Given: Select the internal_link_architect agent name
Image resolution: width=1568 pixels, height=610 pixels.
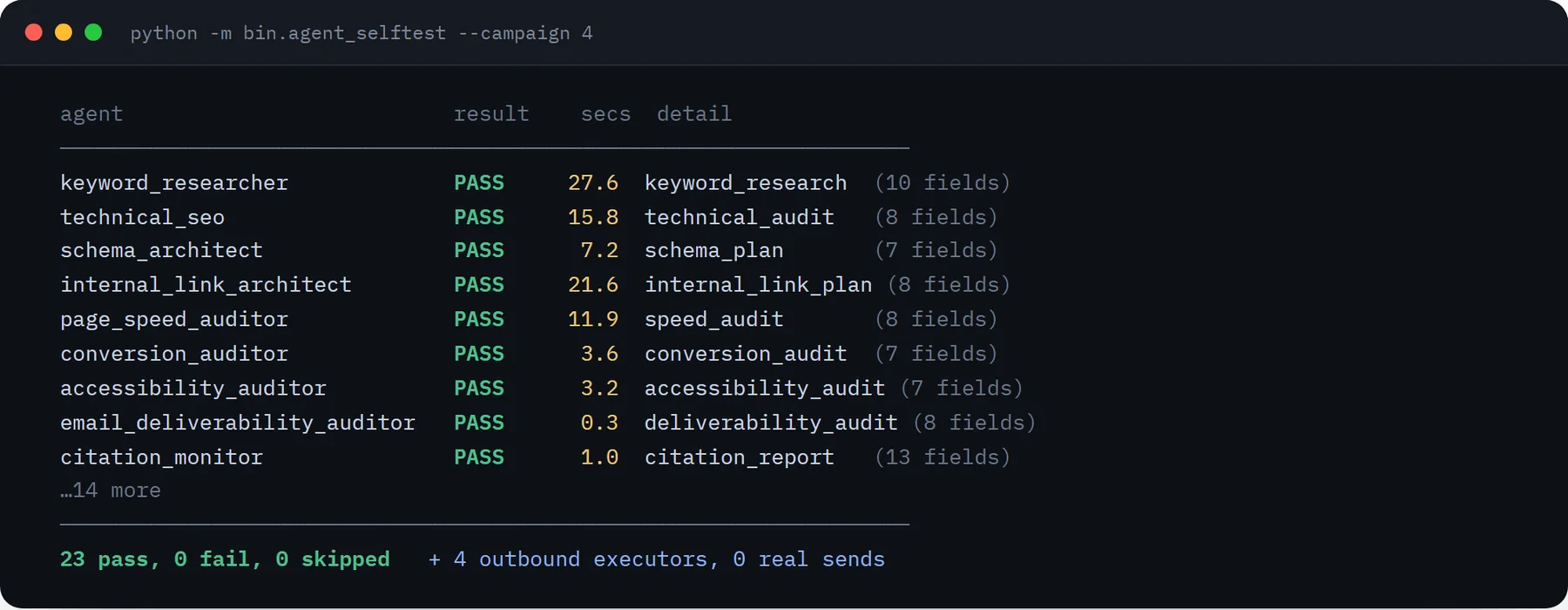Looking at the screenshot, I should point(206,285).
